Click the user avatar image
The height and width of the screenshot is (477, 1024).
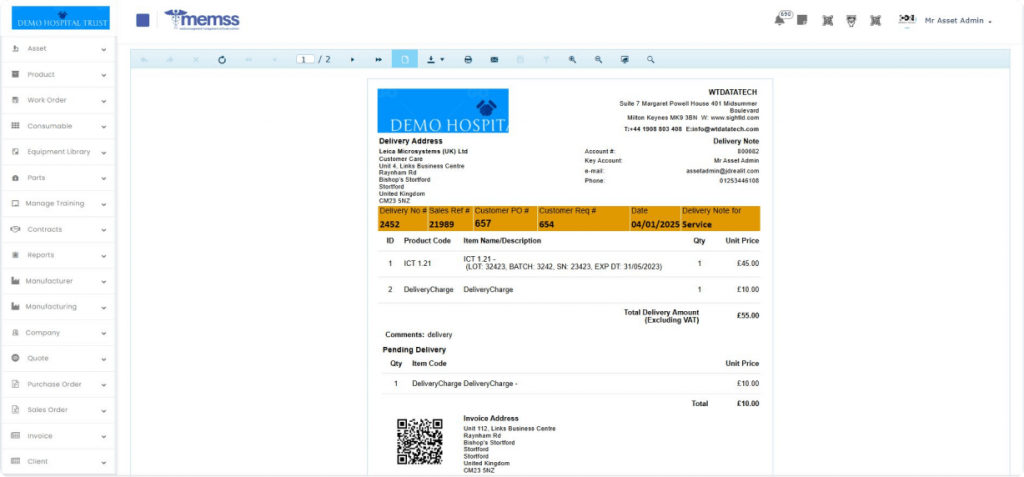point(907,20)
